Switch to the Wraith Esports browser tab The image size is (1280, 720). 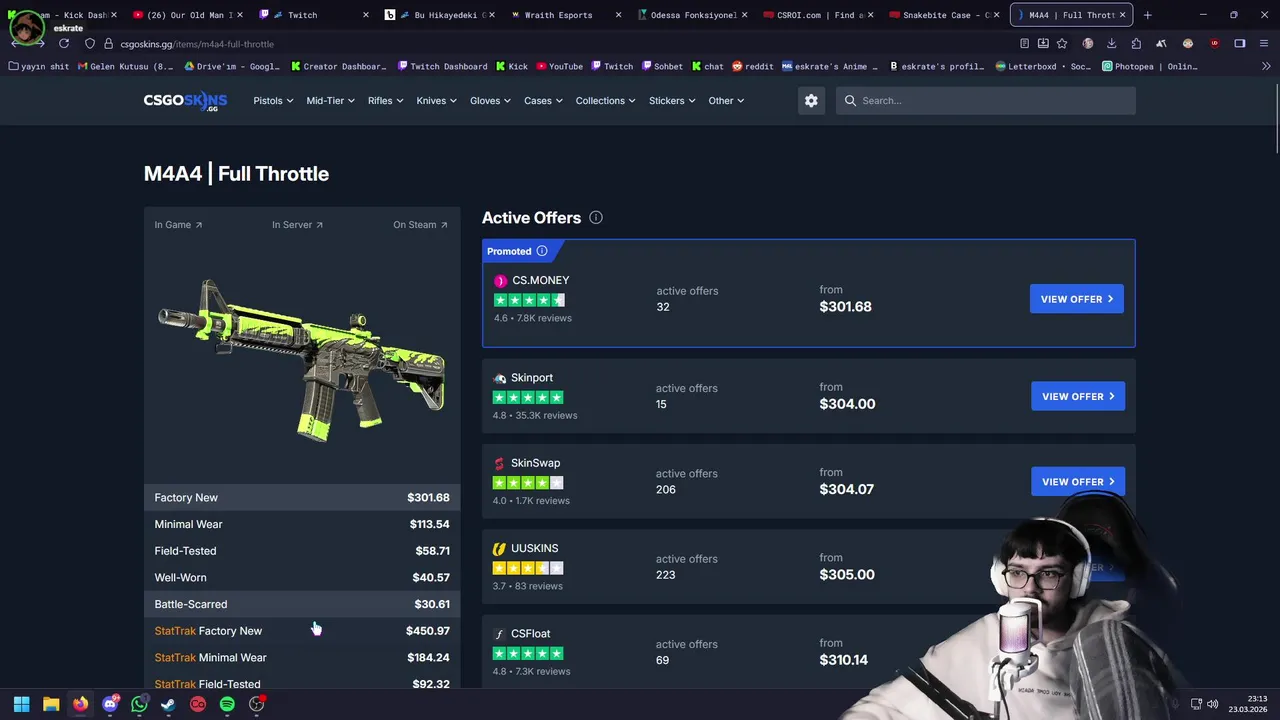pos(565,15)
